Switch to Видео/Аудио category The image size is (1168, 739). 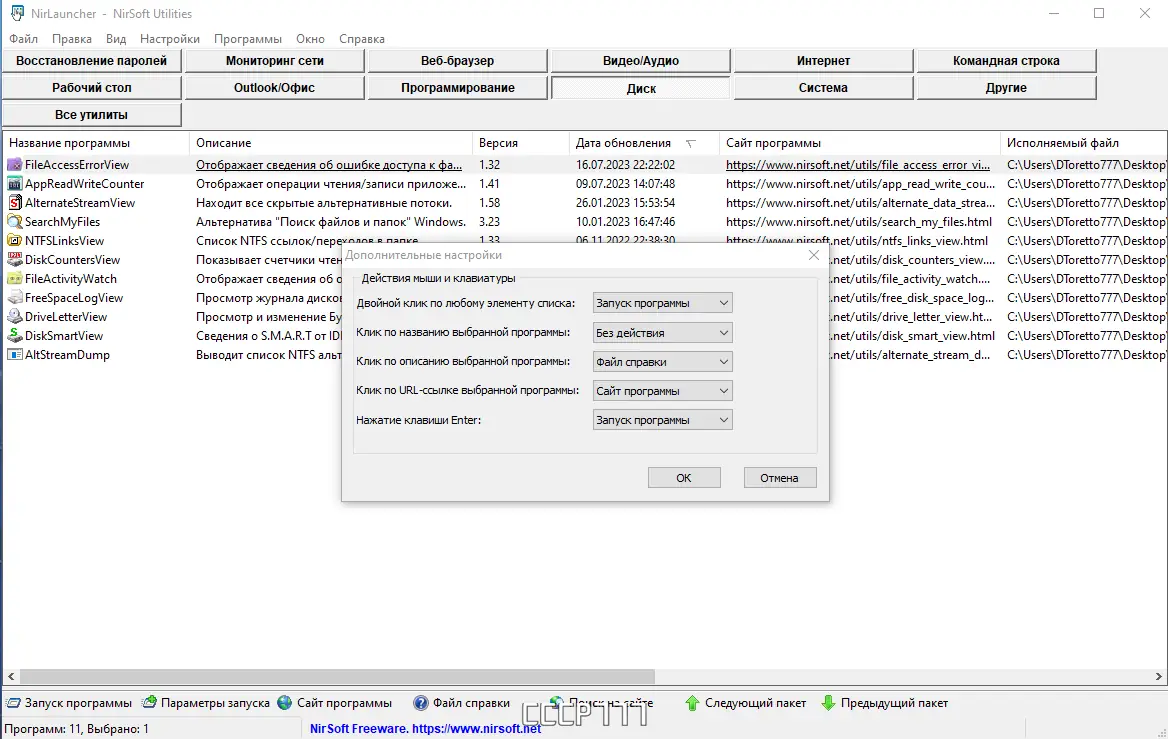[x=641, y=60]
